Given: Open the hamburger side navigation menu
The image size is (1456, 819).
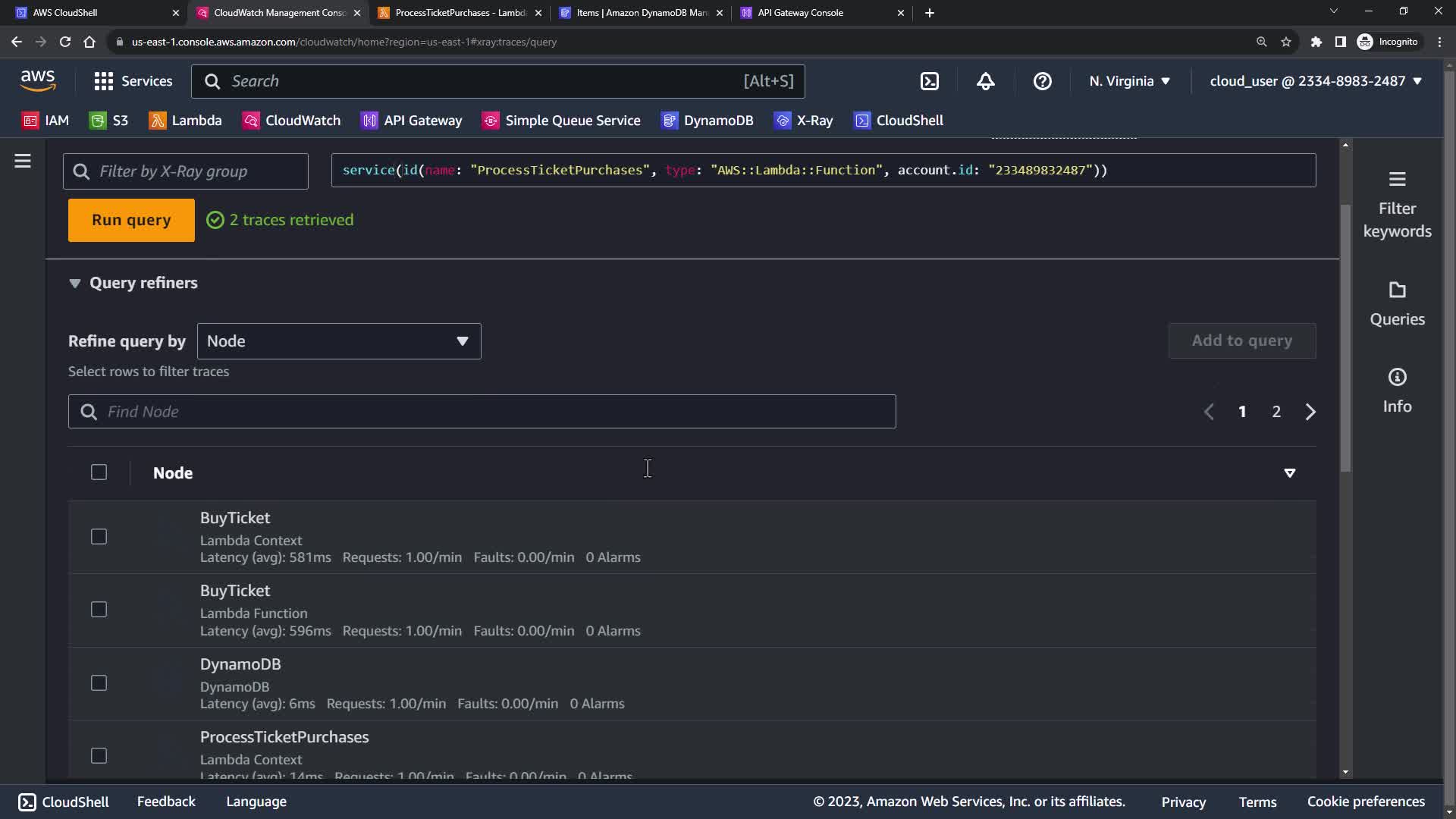Looking at the screenshot, I should tap(23, 161).
